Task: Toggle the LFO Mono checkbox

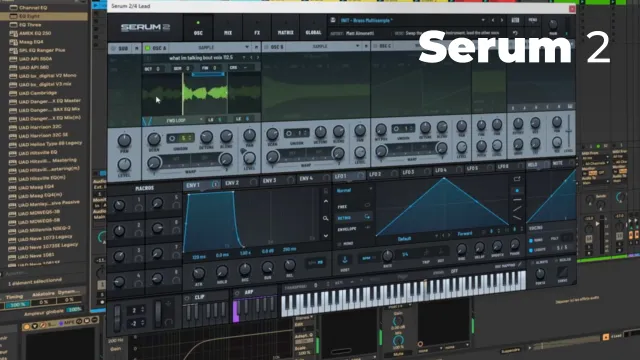Action: tap(339, 244)
